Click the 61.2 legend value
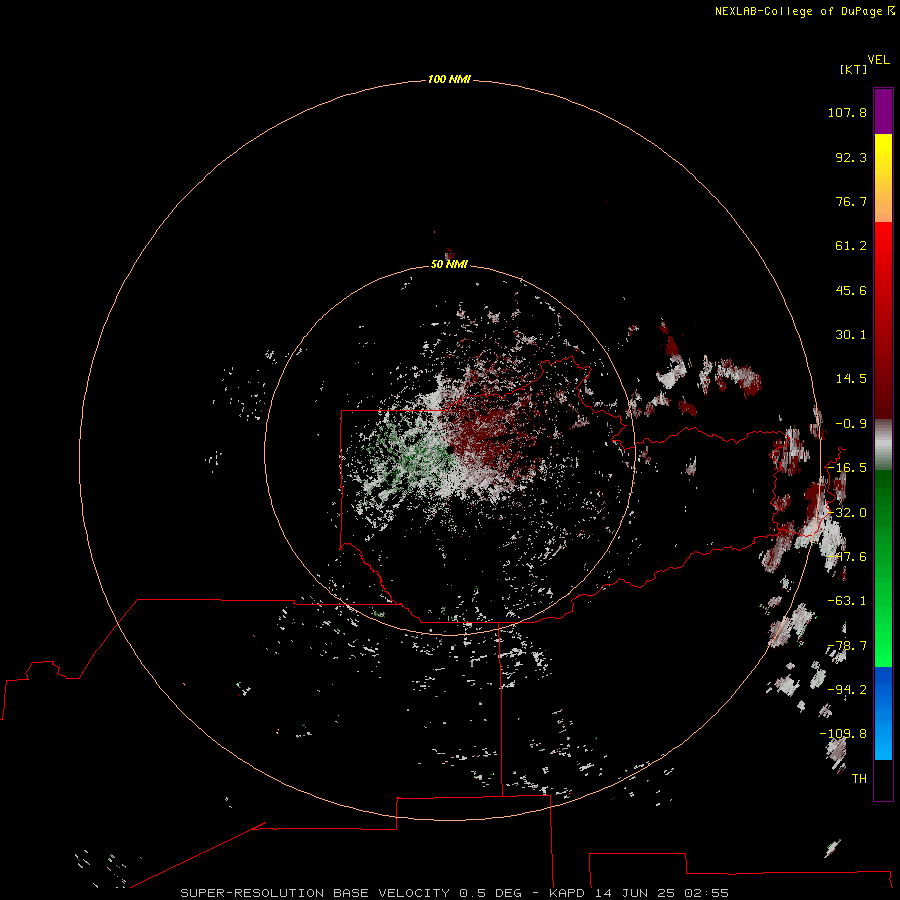Screen dimensions: 900x900 851,246
